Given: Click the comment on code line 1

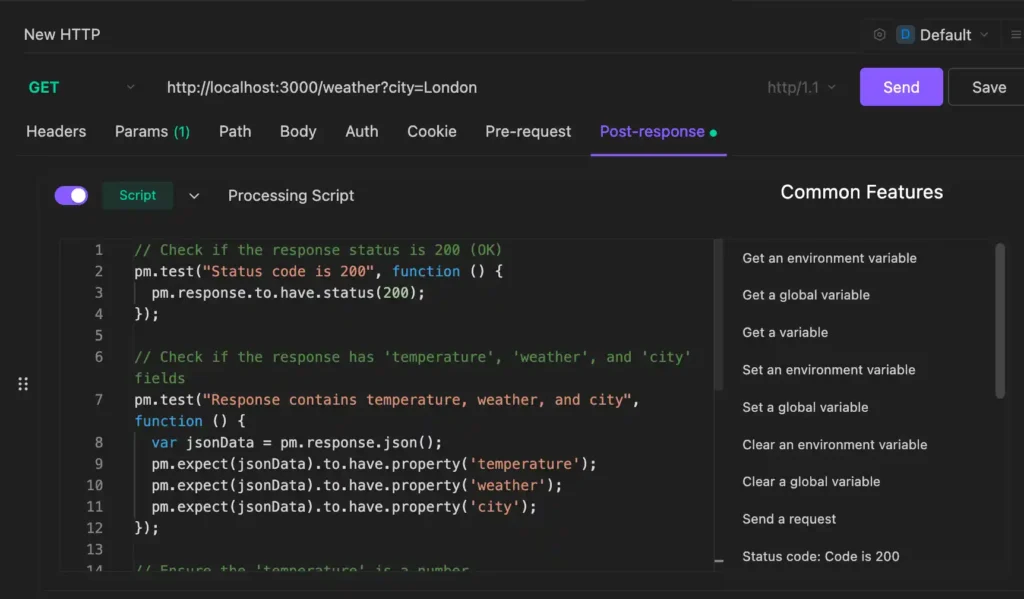Looking at the screenshot, I should tap(318, 250).
